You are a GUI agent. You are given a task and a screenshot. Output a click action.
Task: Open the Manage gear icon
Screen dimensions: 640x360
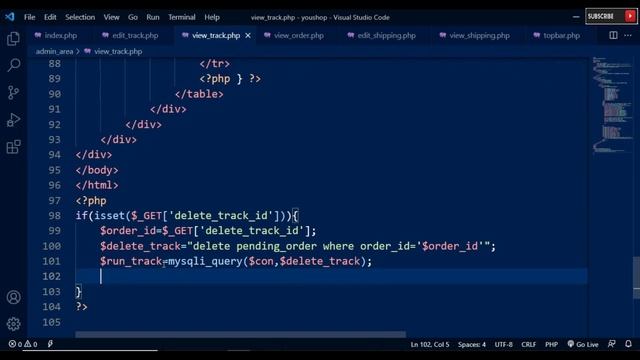pyautogui.click(x=13, y=324)
